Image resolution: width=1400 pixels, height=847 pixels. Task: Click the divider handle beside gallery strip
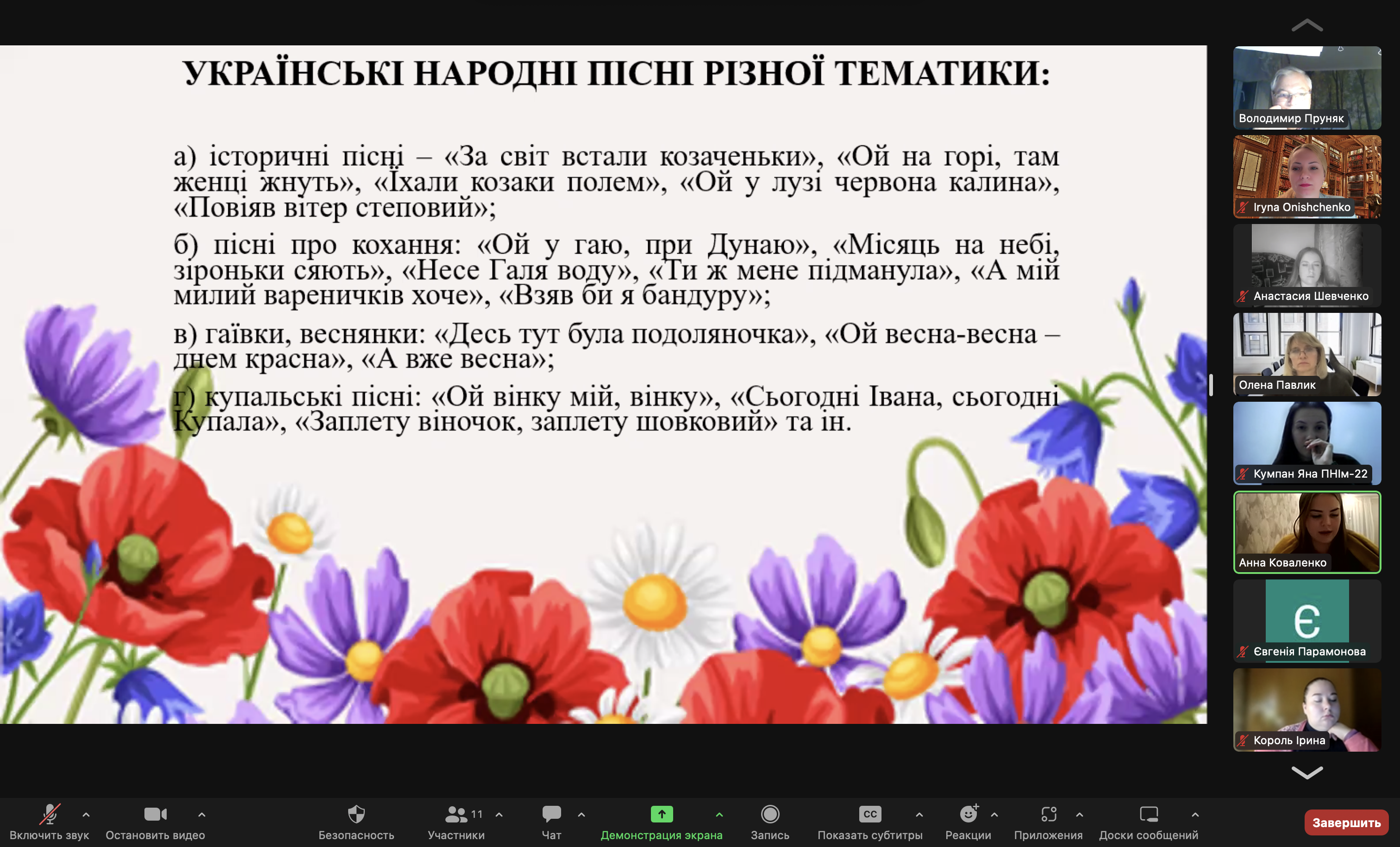point(1212,385)
